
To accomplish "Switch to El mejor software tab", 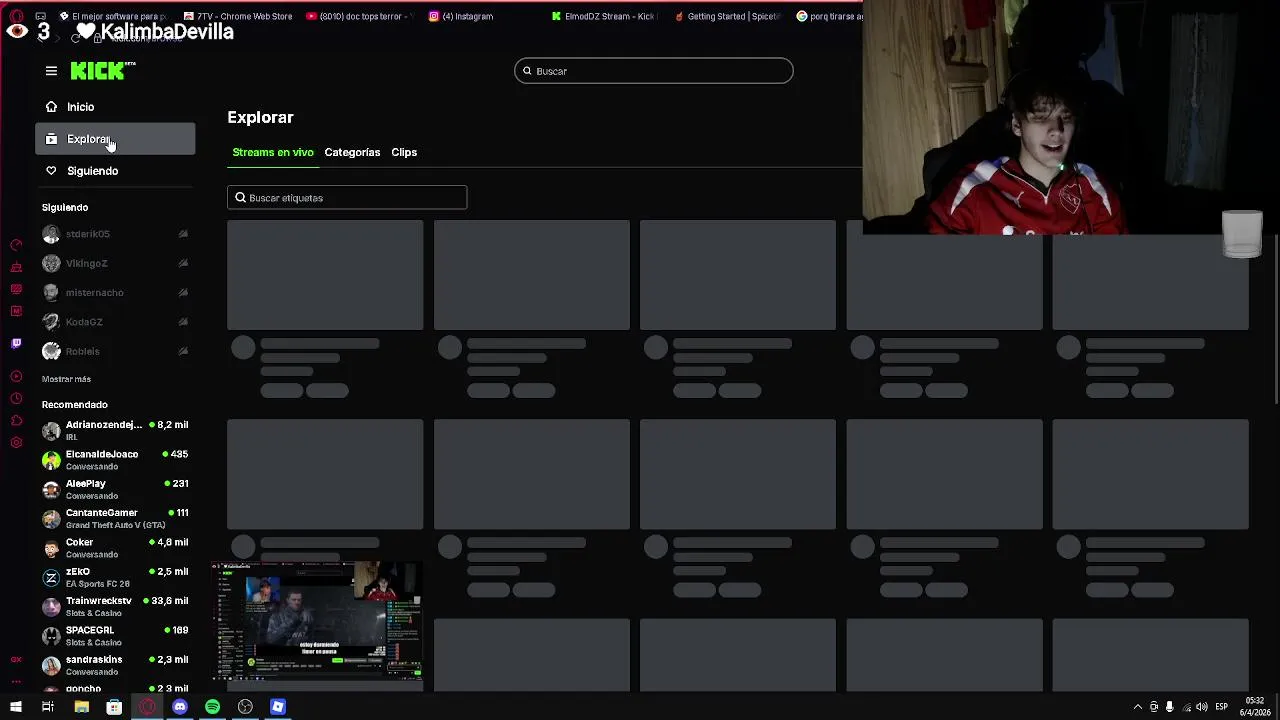I will 112,16.
